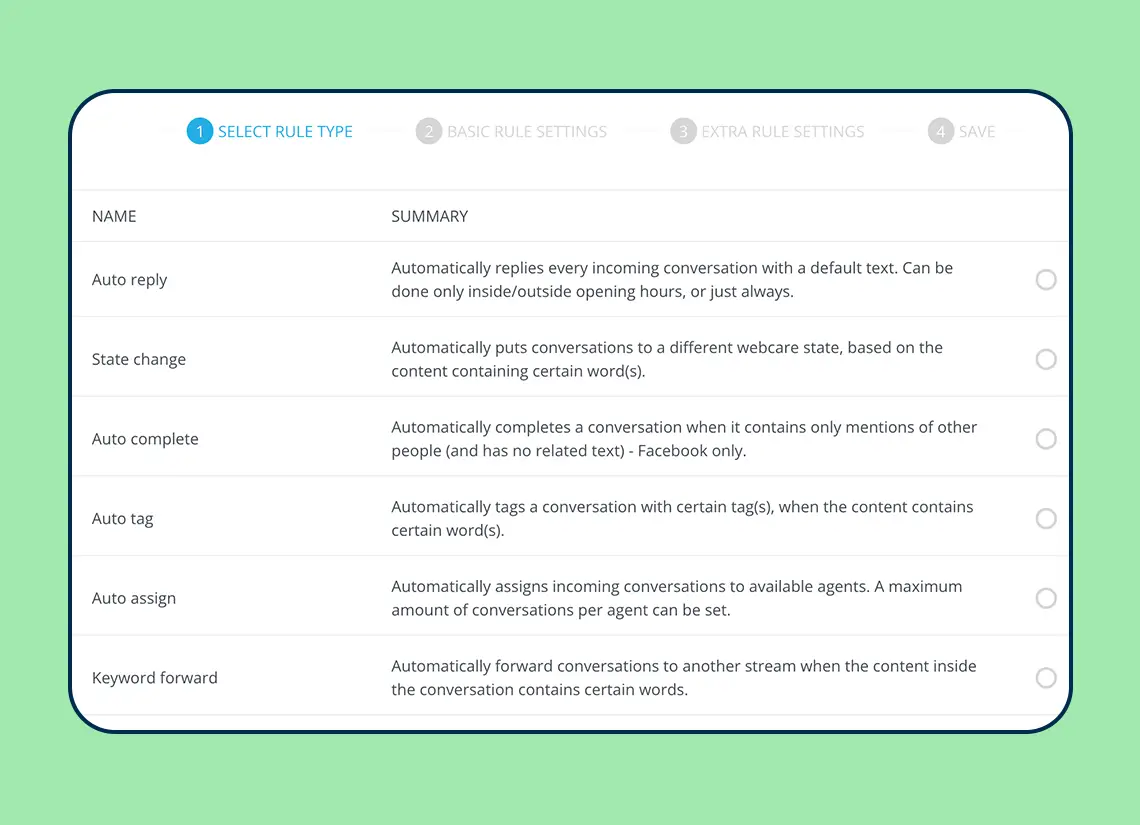Viewport: 1140px width, 825px height.
Task: Click the step 4 number circle
Action: [940, 131]
